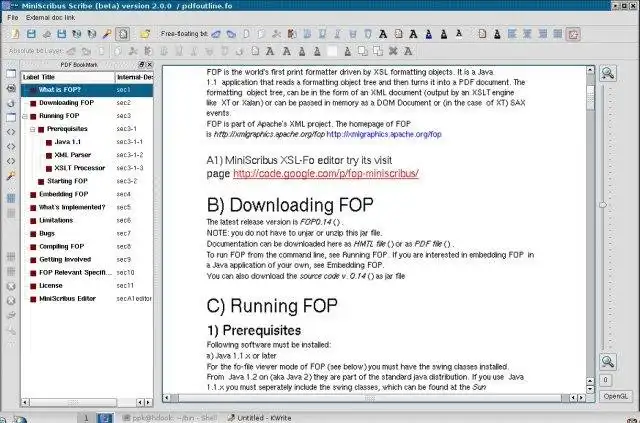Select the XML Parser bookmark
This screenshot has width=640, height=423.
pos(73,155)
